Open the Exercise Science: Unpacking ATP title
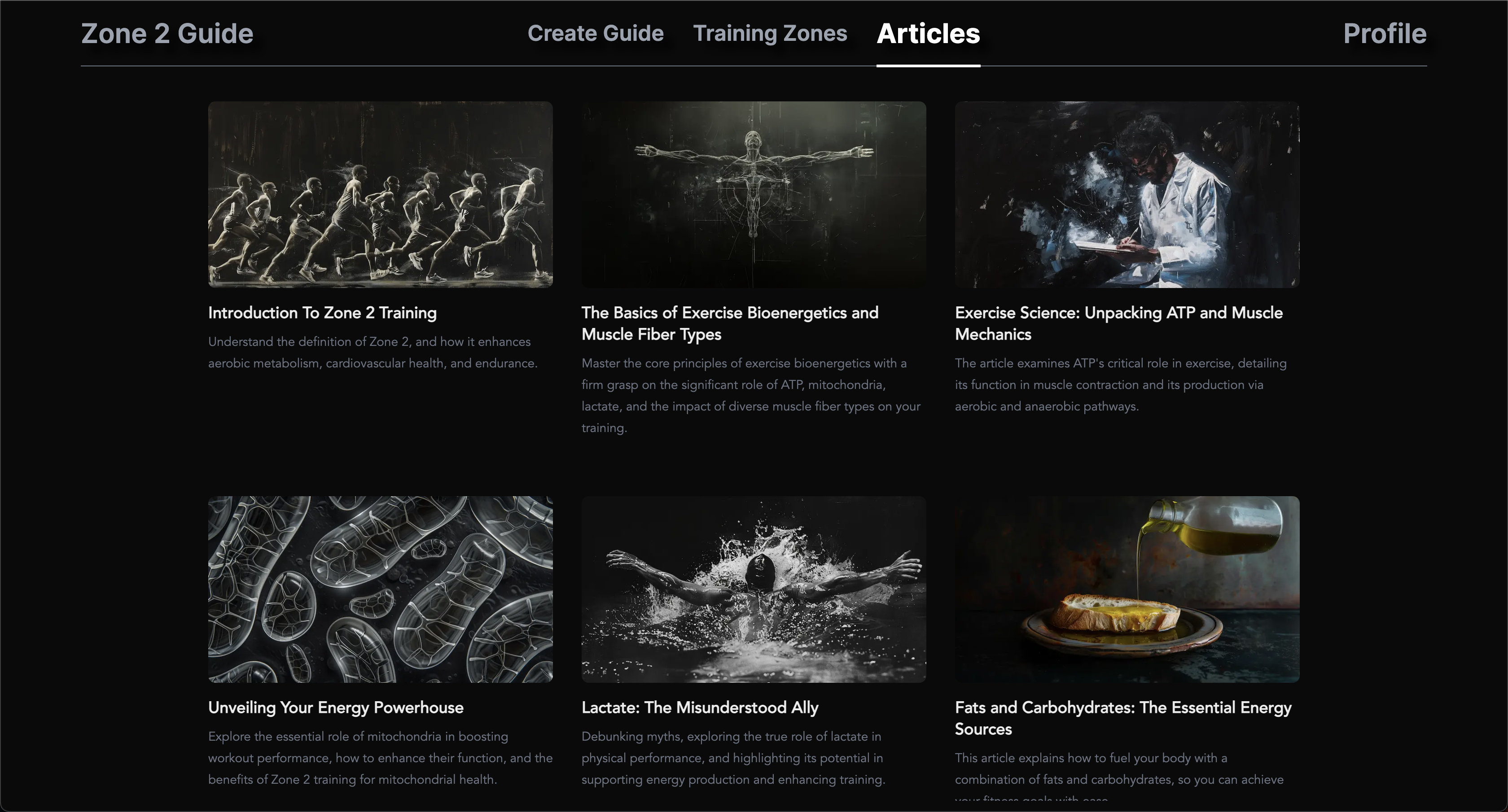The image size is (1508, 812). (1118, 323)
